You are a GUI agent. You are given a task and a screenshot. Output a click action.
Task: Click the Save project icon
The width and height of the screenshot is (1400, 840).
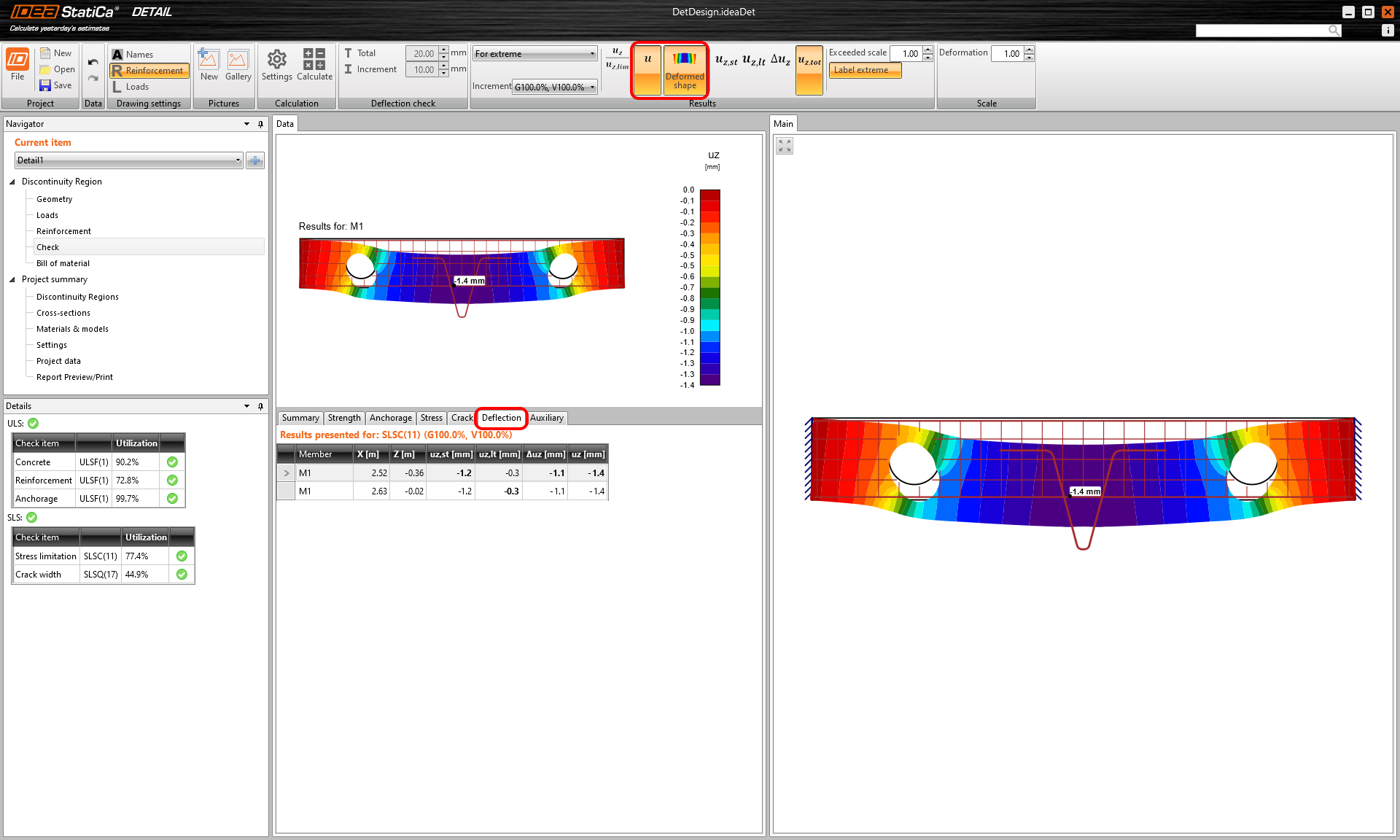click(46, 85)
